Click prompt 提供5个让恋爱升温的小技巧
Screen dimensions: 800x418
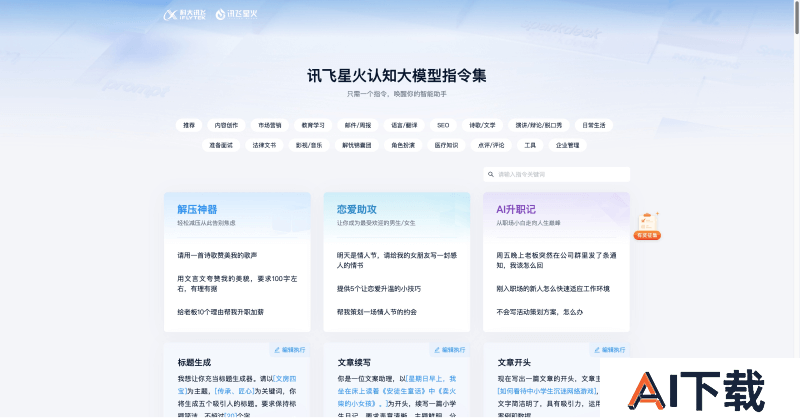pyautogui.click(x=379, y=289)
